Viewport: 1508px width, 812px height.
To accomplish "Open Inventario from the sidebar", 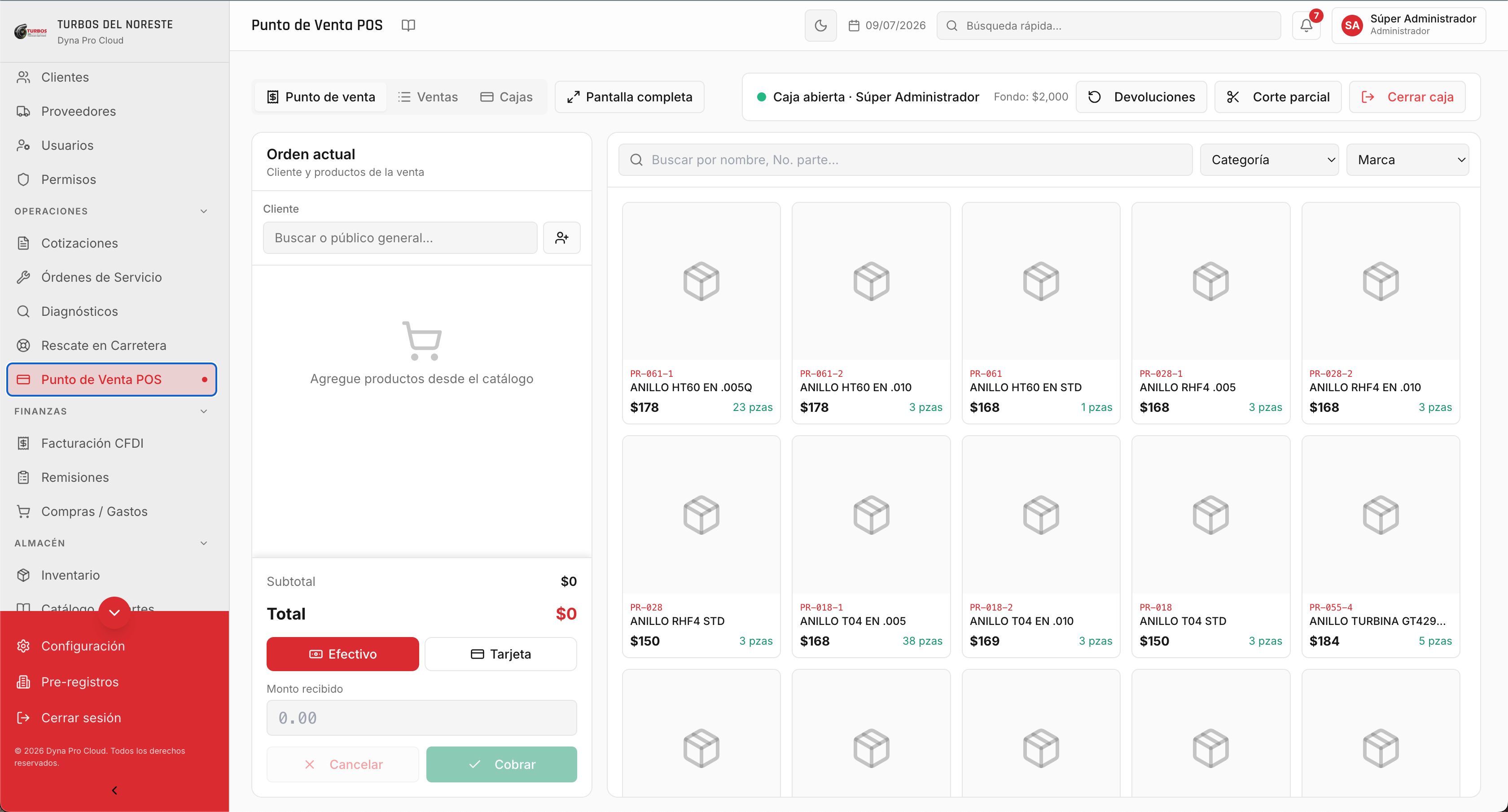I will [112, 575].
